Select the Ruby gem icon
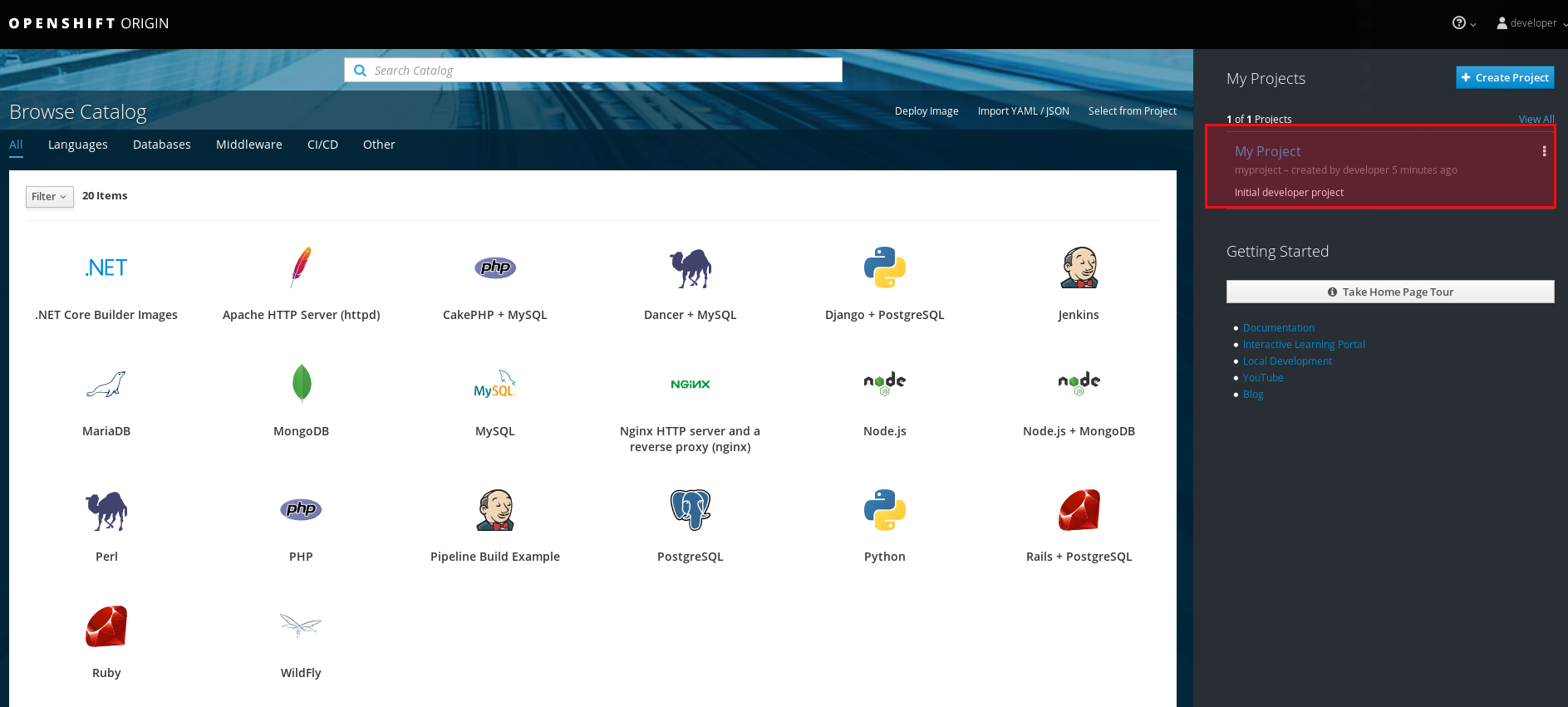 click(x=106, y=626)
